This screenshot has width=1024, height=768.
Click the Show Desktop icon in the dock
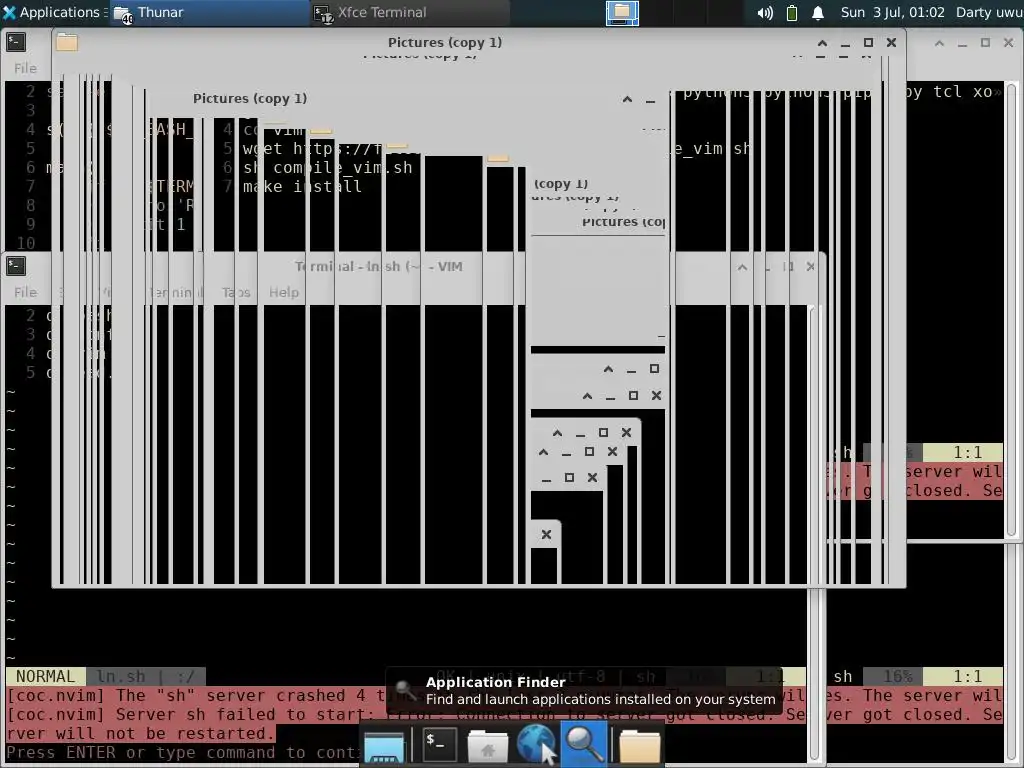tap(384, 747)
